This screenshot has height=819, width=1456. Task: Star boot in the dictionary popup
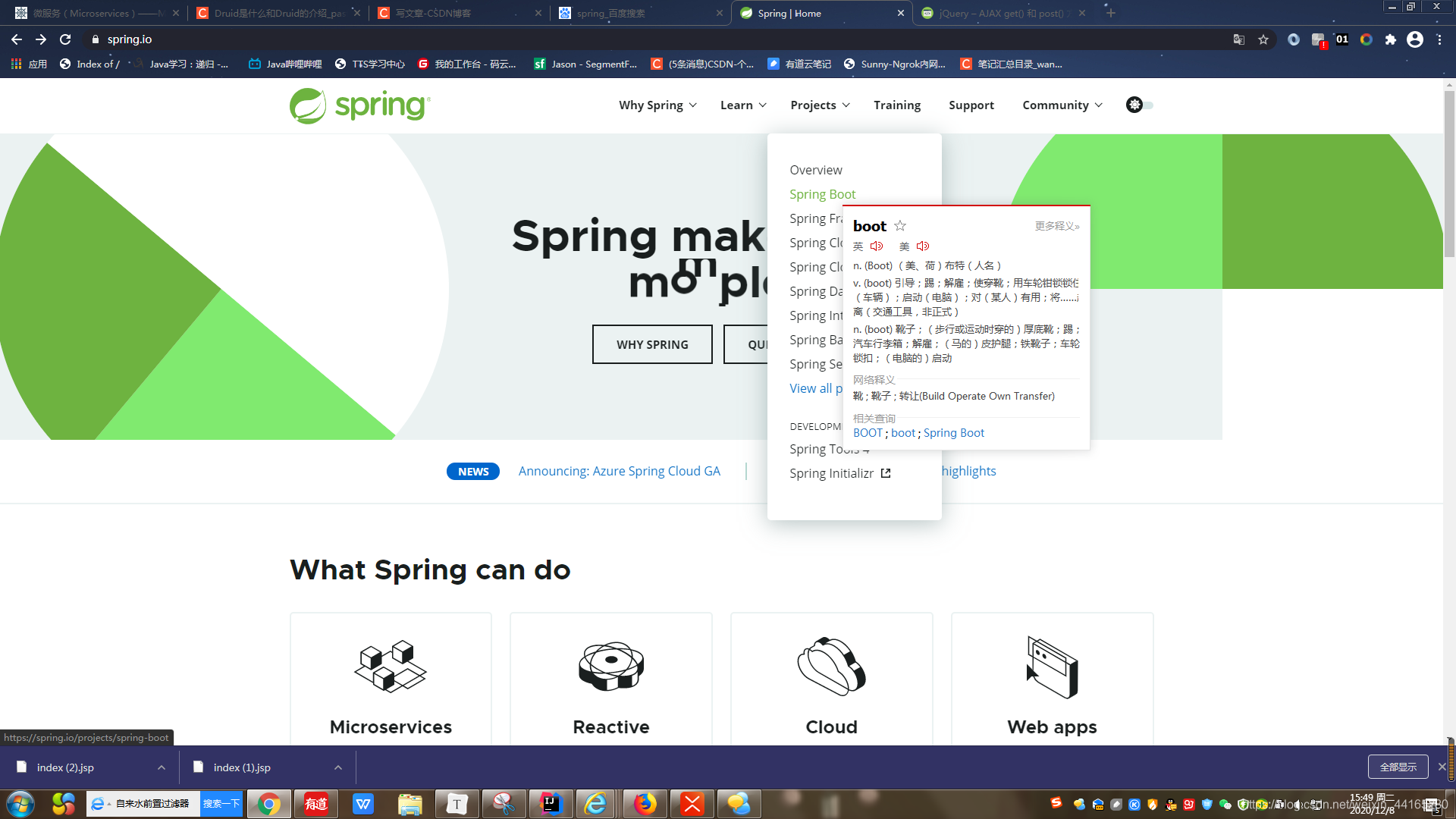900,226
